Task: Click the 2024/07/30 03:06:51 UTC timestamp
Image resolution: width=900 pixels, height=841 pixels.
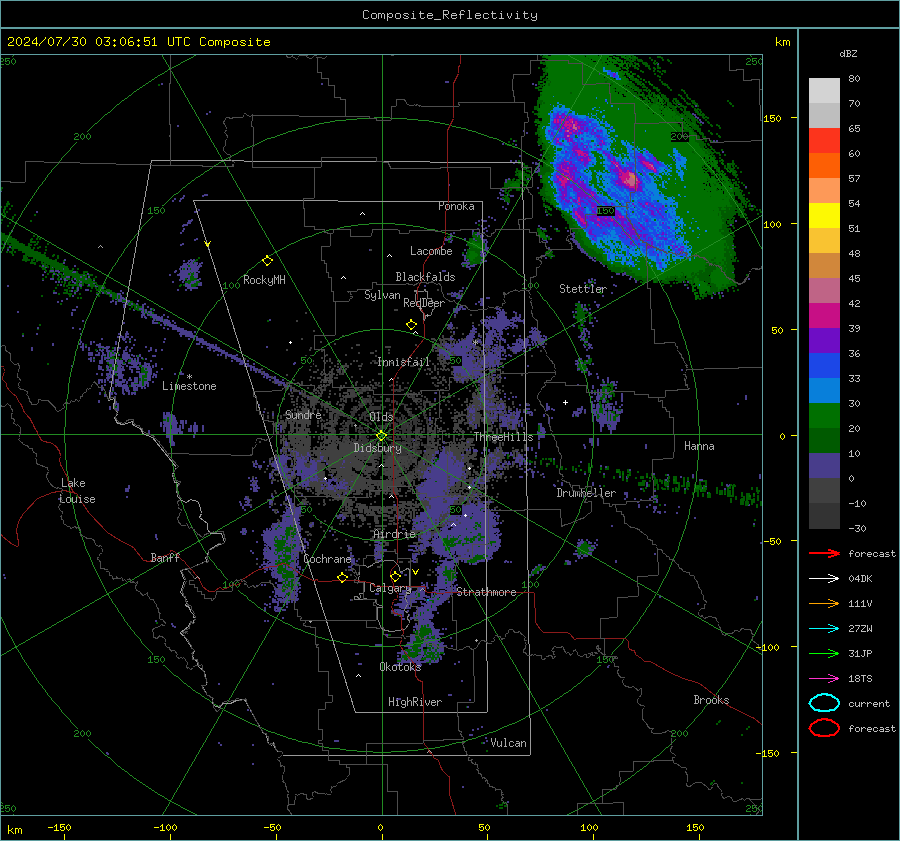Action: click(138, 42)
